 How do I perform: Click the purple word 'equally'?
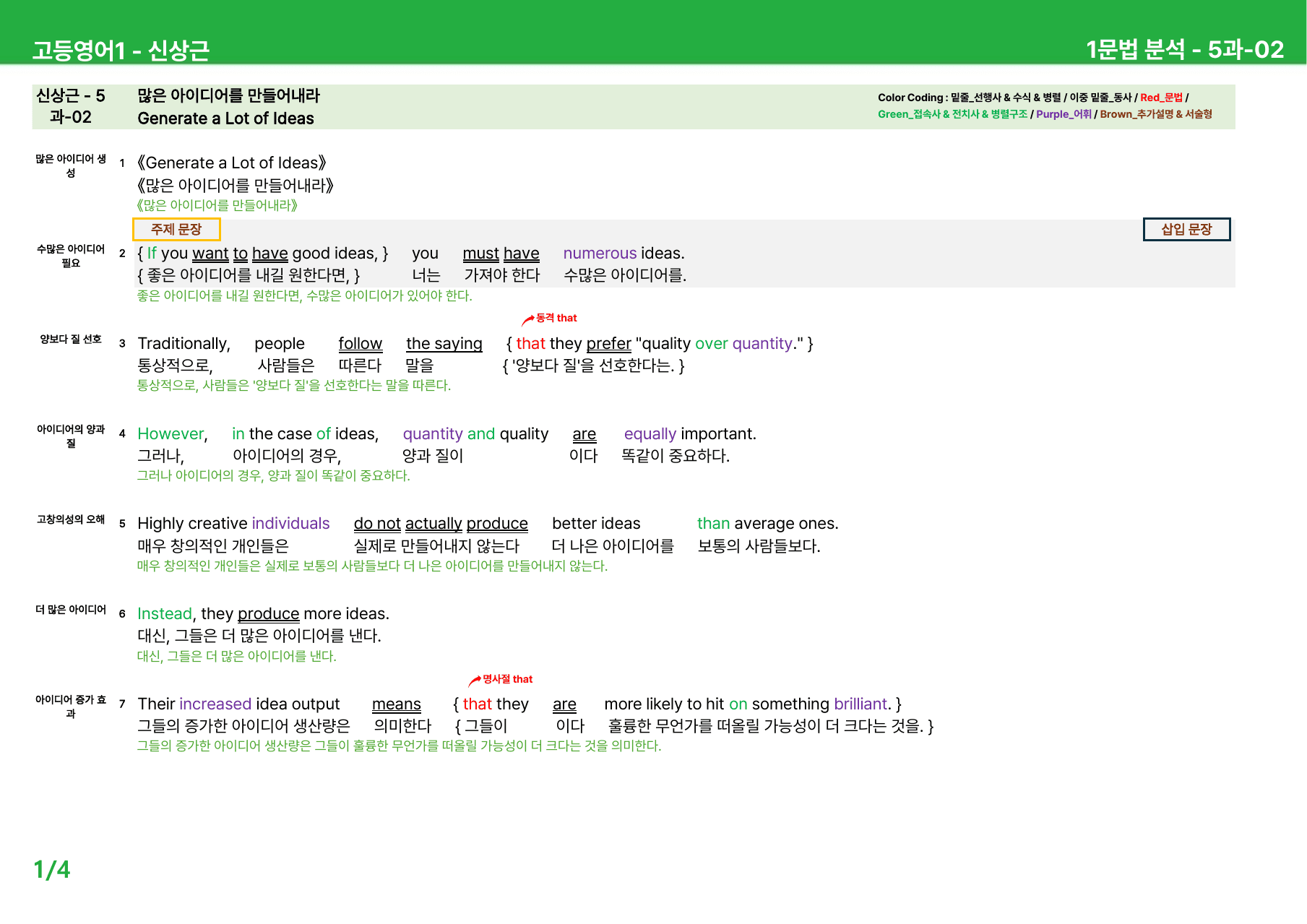(650, 433)
